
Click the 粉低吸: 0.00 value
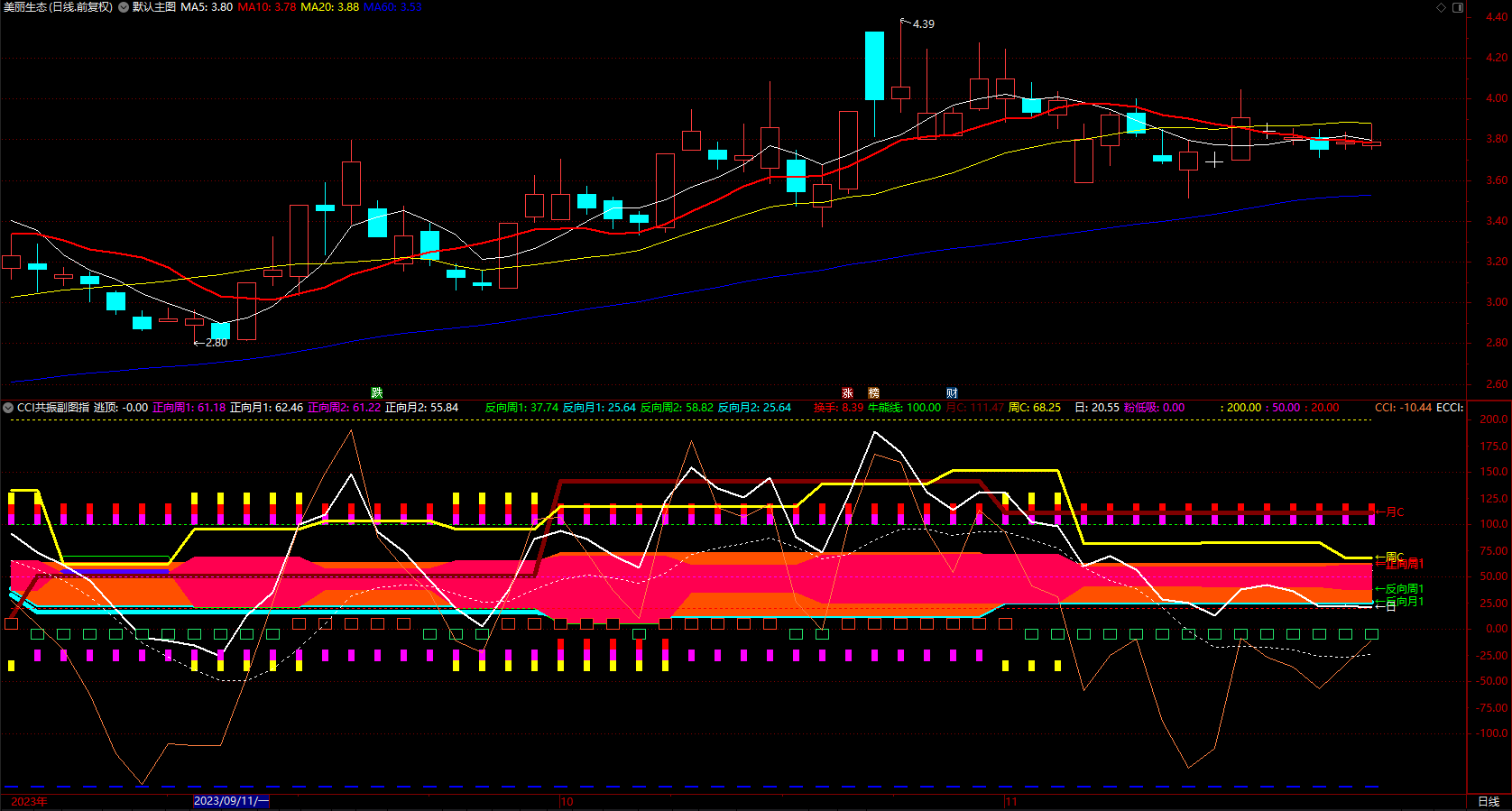point(1155,408)
